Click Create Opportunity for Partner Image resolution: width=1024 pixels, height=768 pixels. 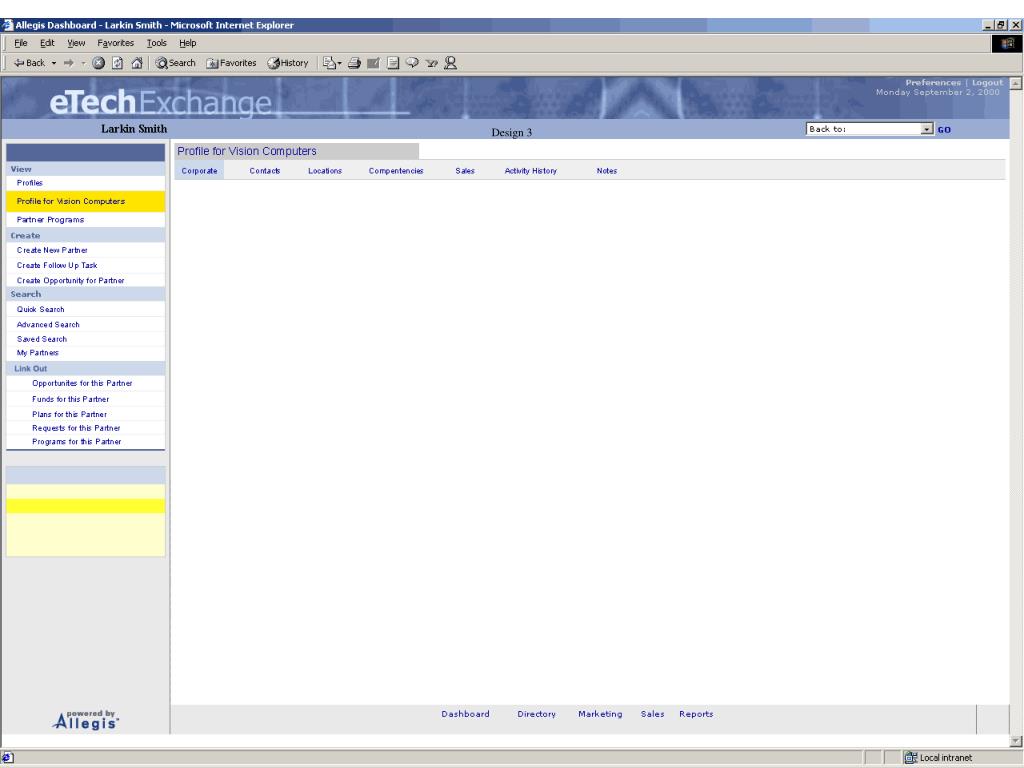[71, 280]
